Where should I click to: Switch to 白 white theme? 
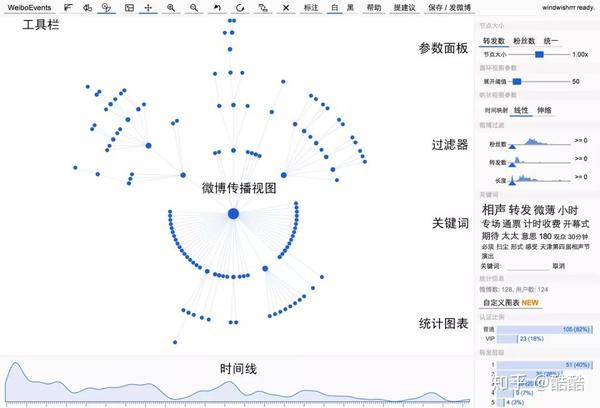coord(334,7)
